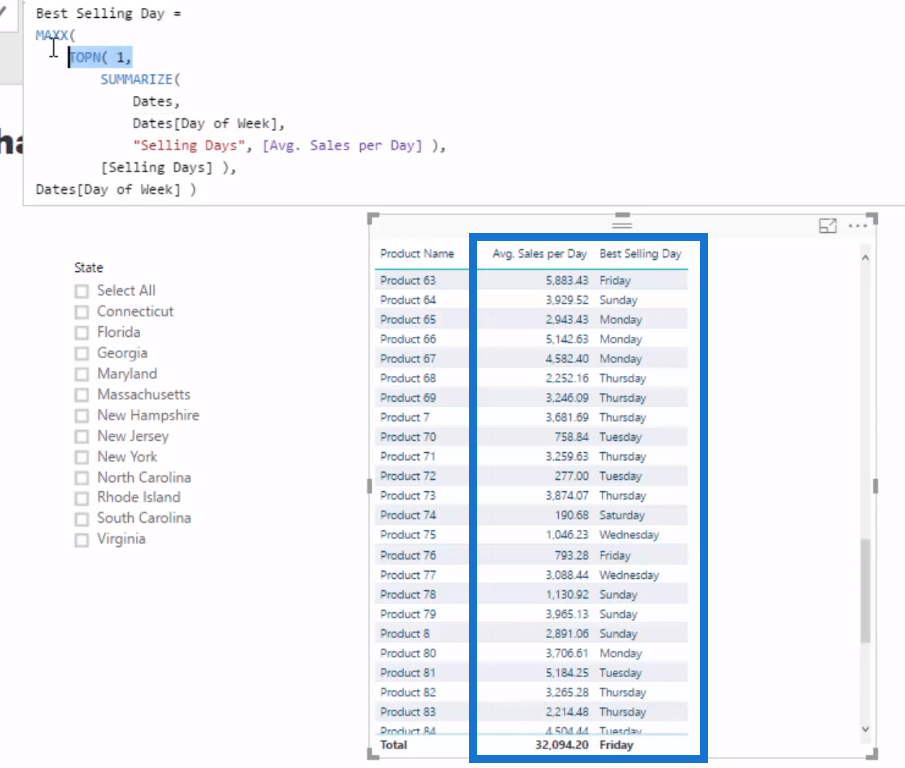This screenshot has height=768, width=905.
Task: Click the Product 68 cell
Action: click(407, 379)
